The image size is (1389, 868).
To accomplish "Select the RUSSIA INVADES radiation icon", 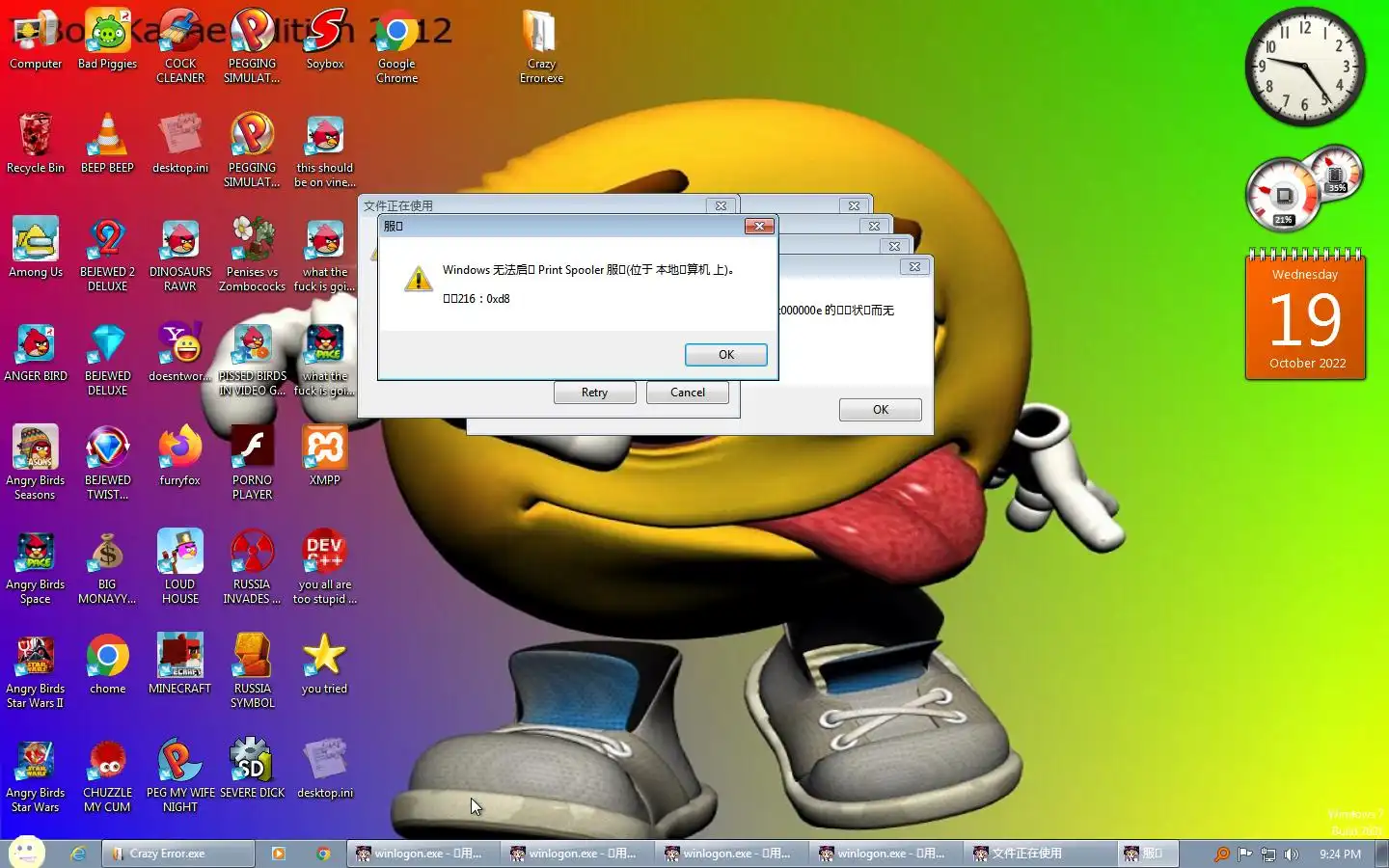I will pos(252,568).
